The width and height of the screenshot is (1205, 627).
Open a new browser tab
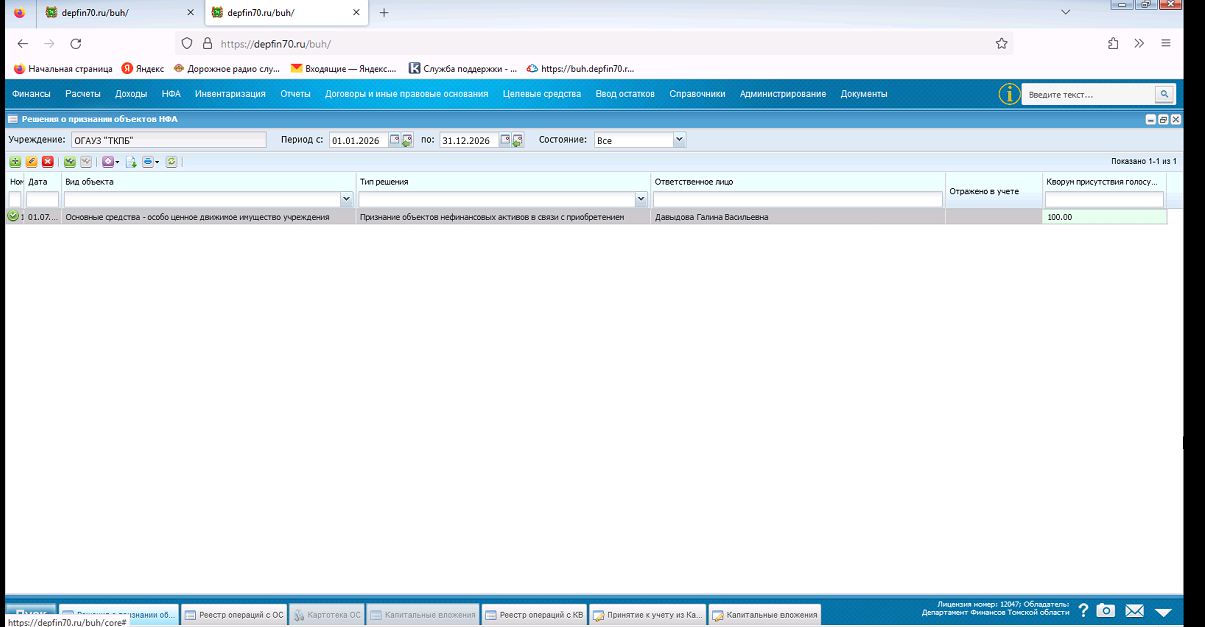[384, 13]
